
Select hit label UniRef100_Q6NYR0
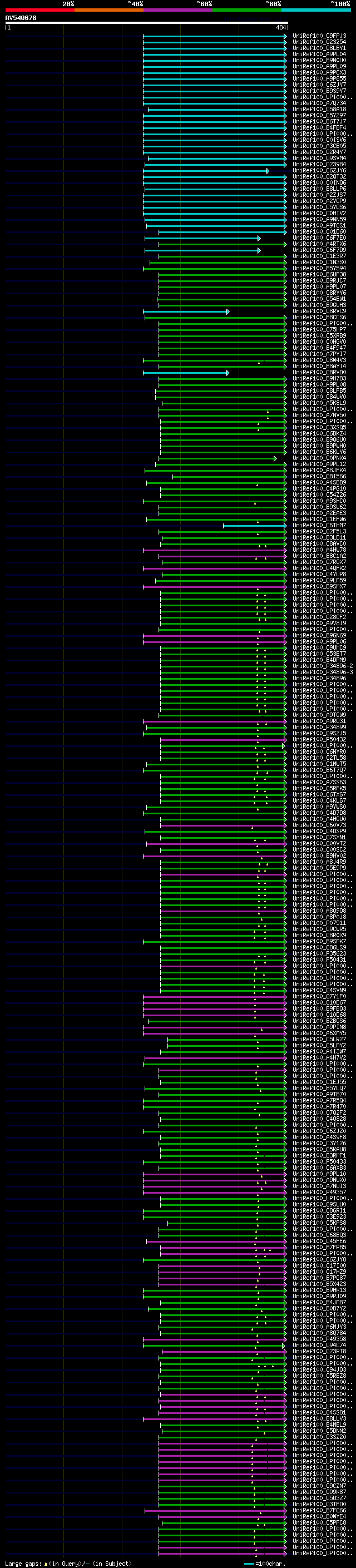(x=319, y=752)
